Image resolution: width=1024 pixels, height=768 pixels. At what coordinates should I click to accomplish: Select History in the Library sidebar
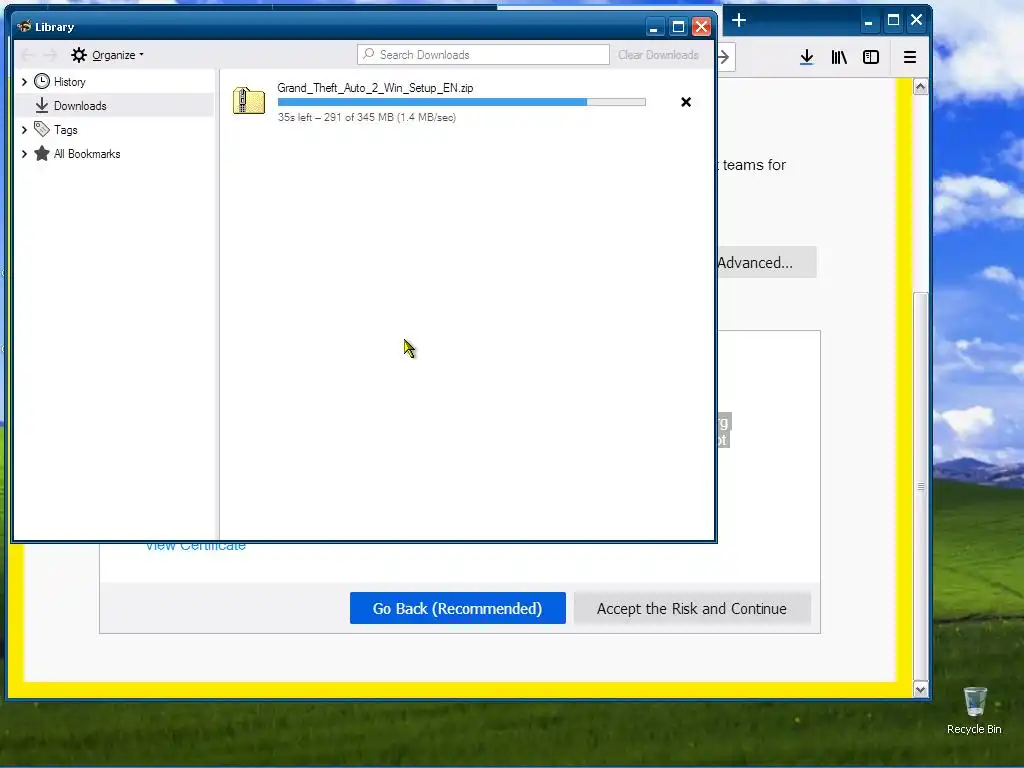pos(69,82)
